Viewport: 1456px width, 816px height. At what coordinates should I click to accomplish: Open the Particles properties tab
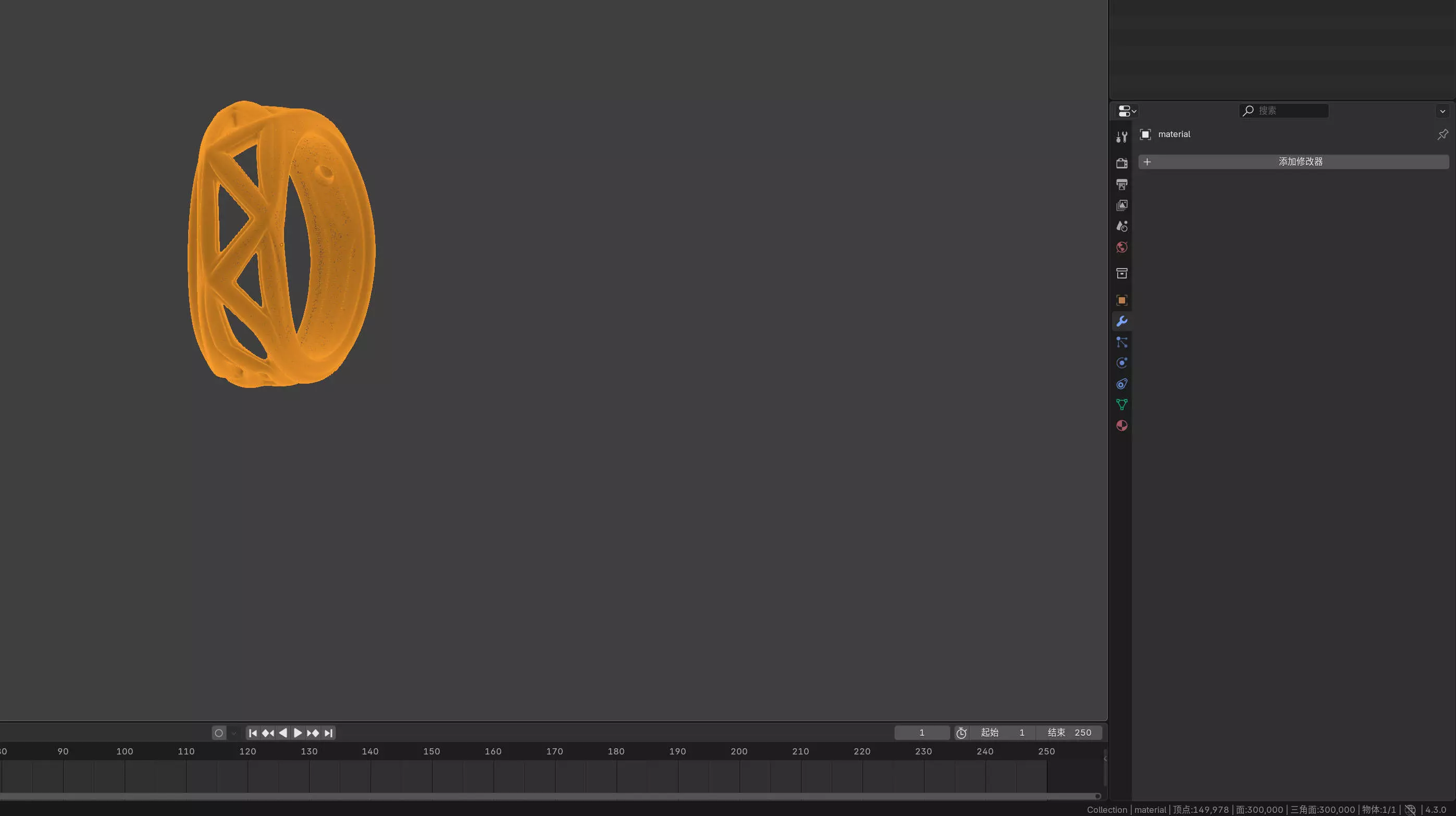click(x=1122, y=342)
